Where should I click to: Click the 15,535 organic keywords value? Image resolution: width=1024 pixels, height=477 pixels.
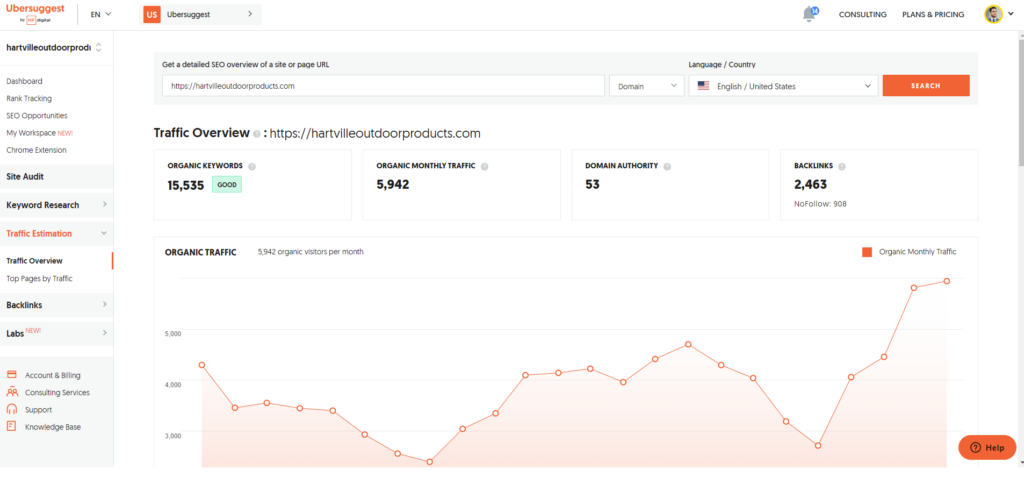[x=186, y=185]
